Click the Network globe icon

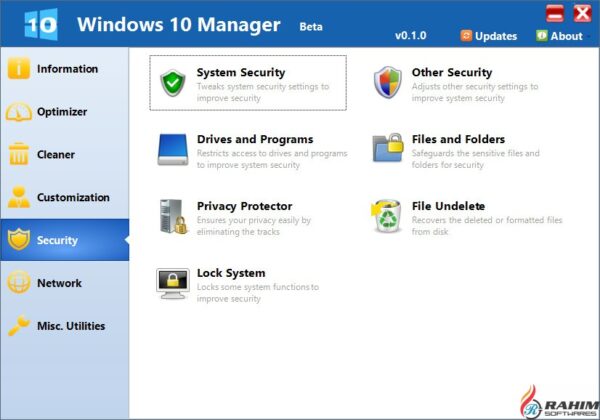(18, 282)
